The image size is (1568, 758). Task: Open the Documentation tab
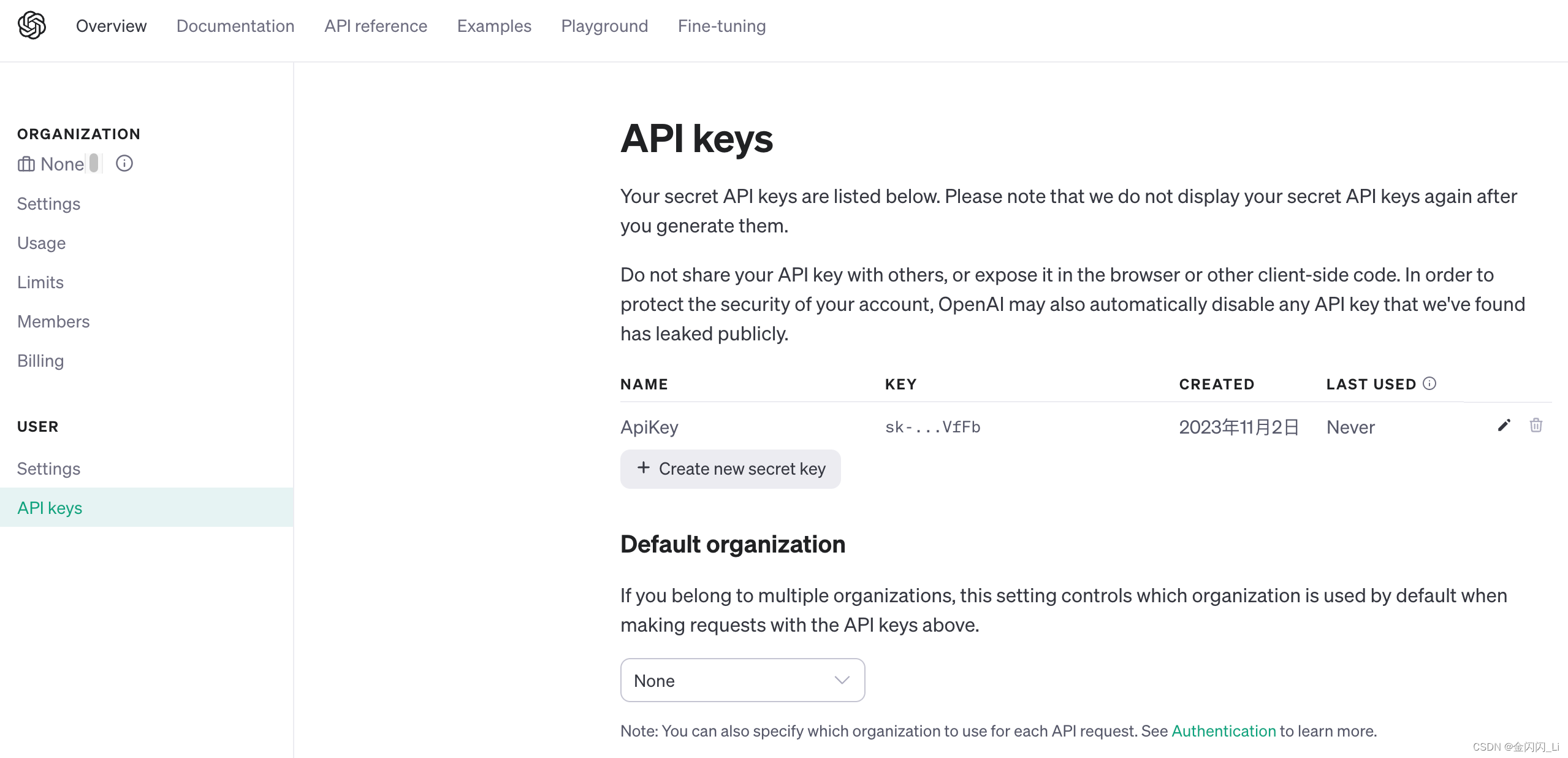(235, 26)
